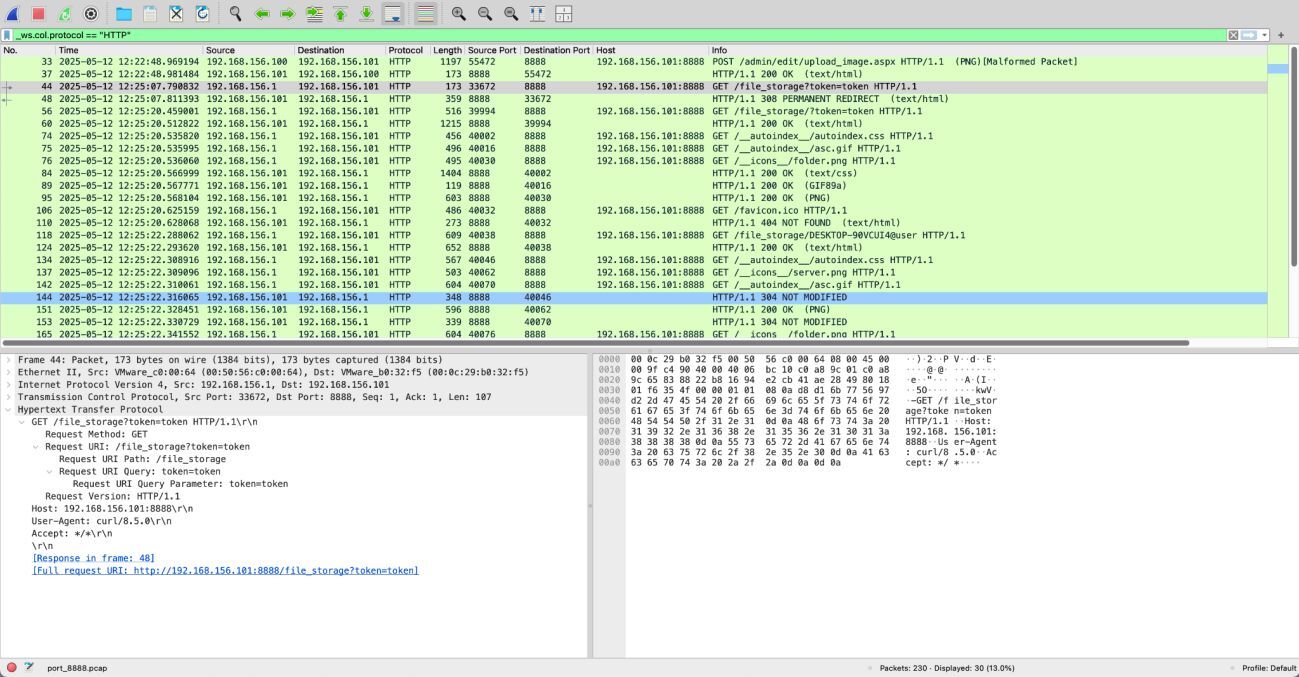The image size is (1299, 677).
Task: Collapse the Hypertext Transfer Protocol node
Action: point(9,409)
